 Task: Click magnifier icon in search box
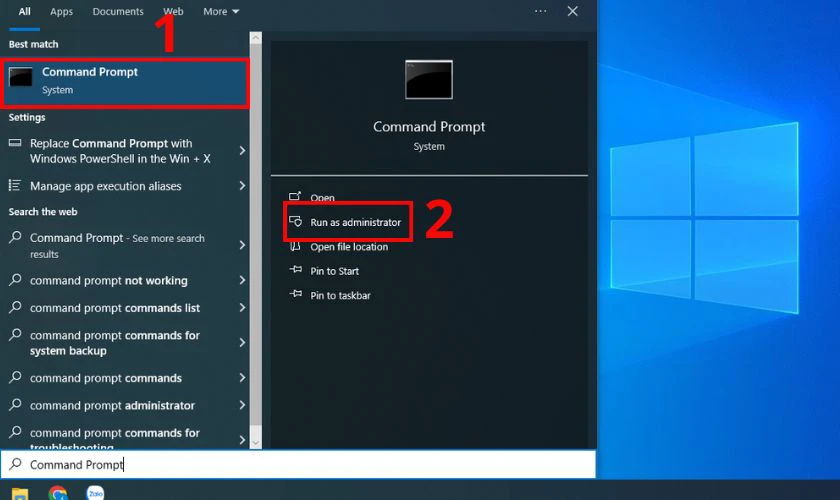click(16, 464)
